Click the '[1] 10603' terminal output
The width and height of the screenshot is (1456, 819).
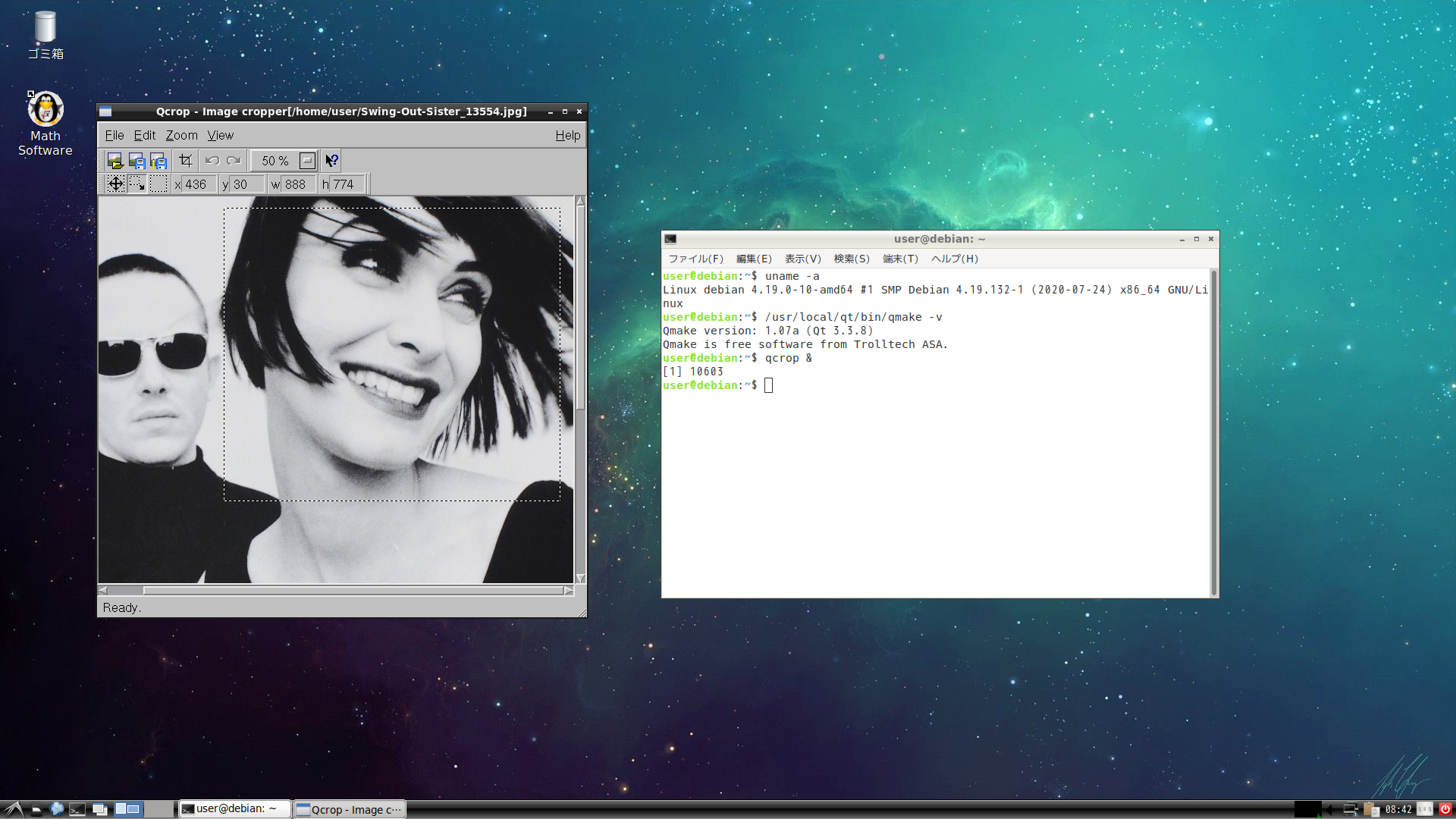[693, 372]
